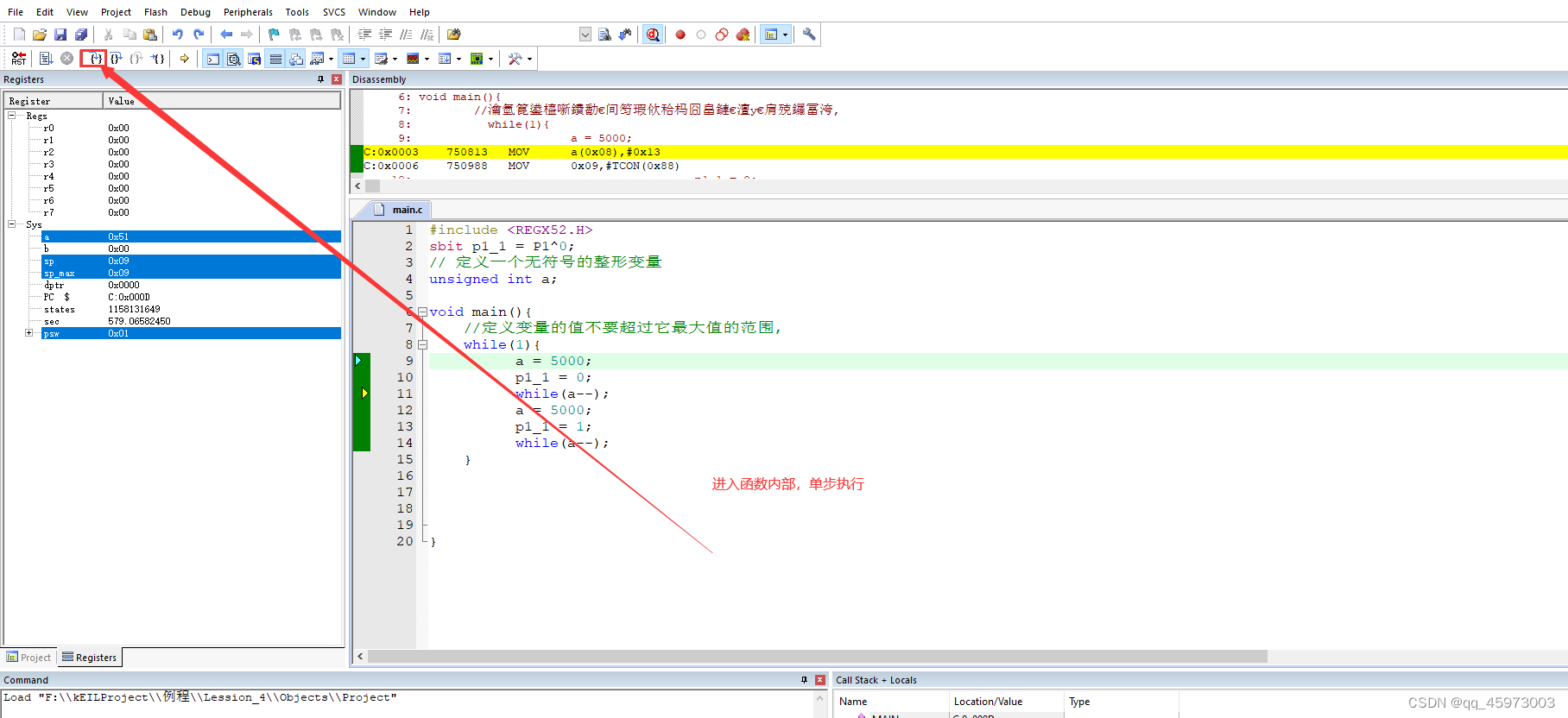Select the main.c editor tab
This screenshot has height=718, width=1568.
point(401,210)
